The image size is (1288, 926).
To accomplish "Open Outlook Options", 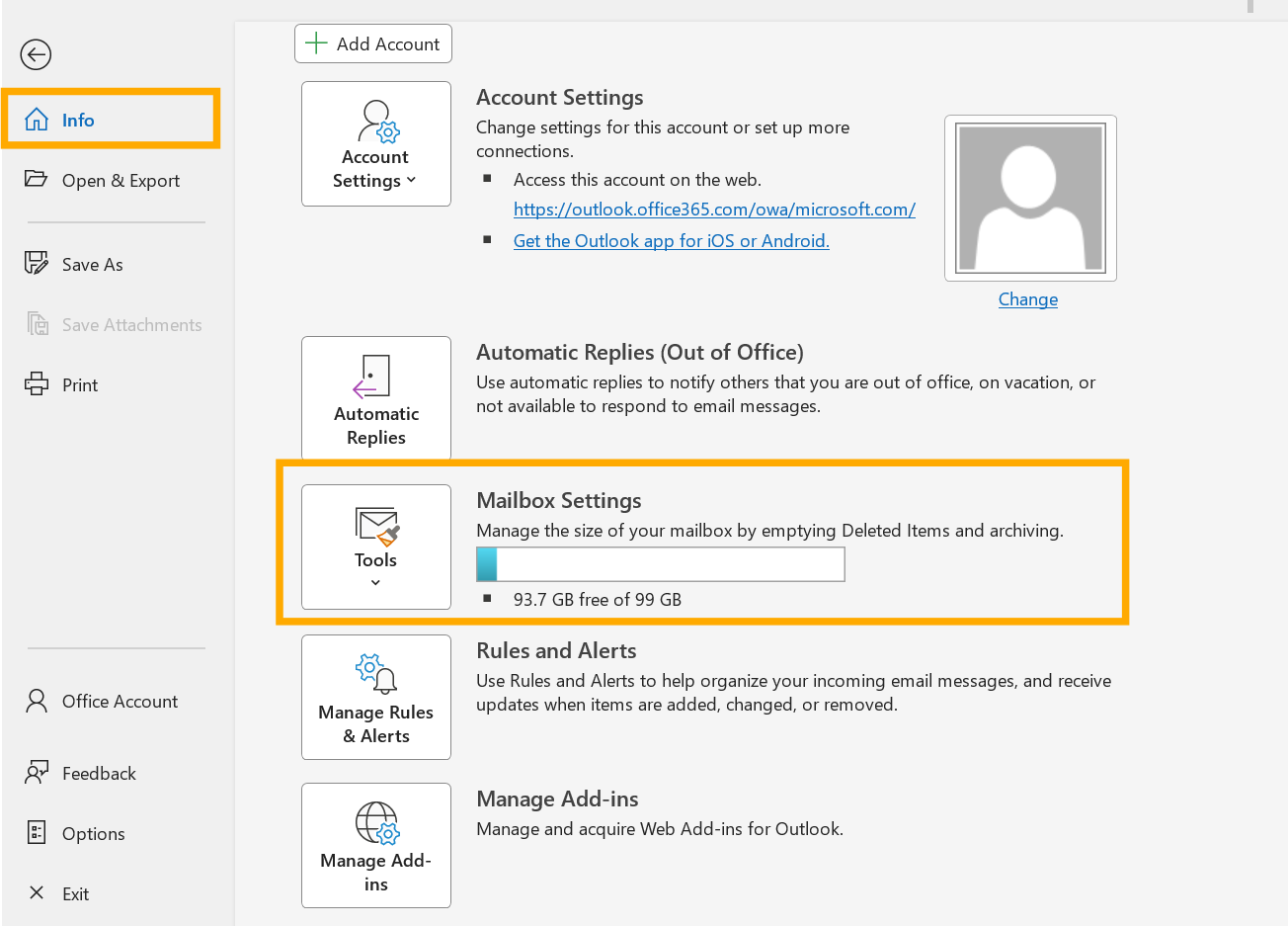I will click(93, 834).
